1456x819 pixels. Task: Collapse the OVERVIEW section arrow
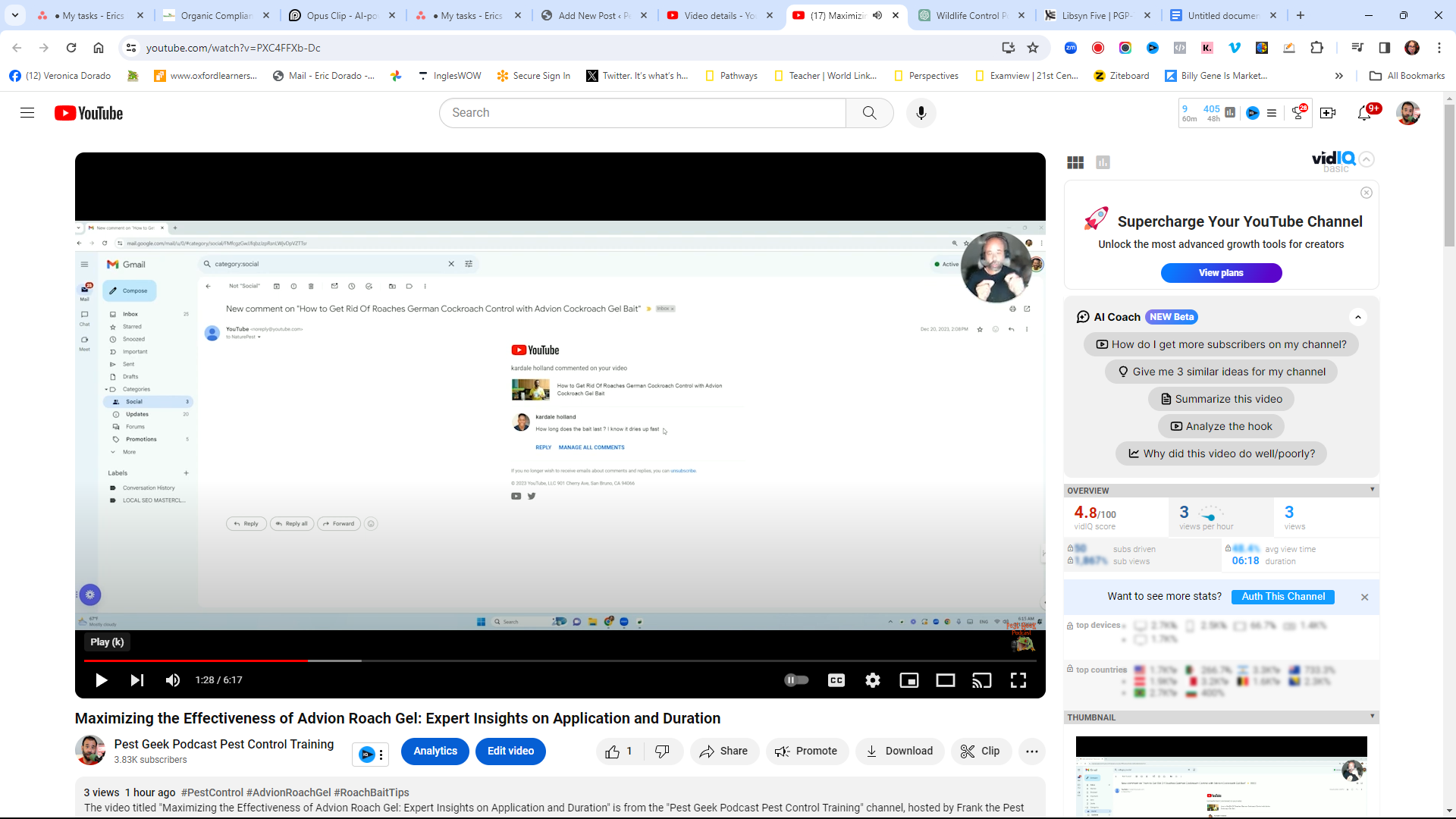click(x=1372, y=490)
